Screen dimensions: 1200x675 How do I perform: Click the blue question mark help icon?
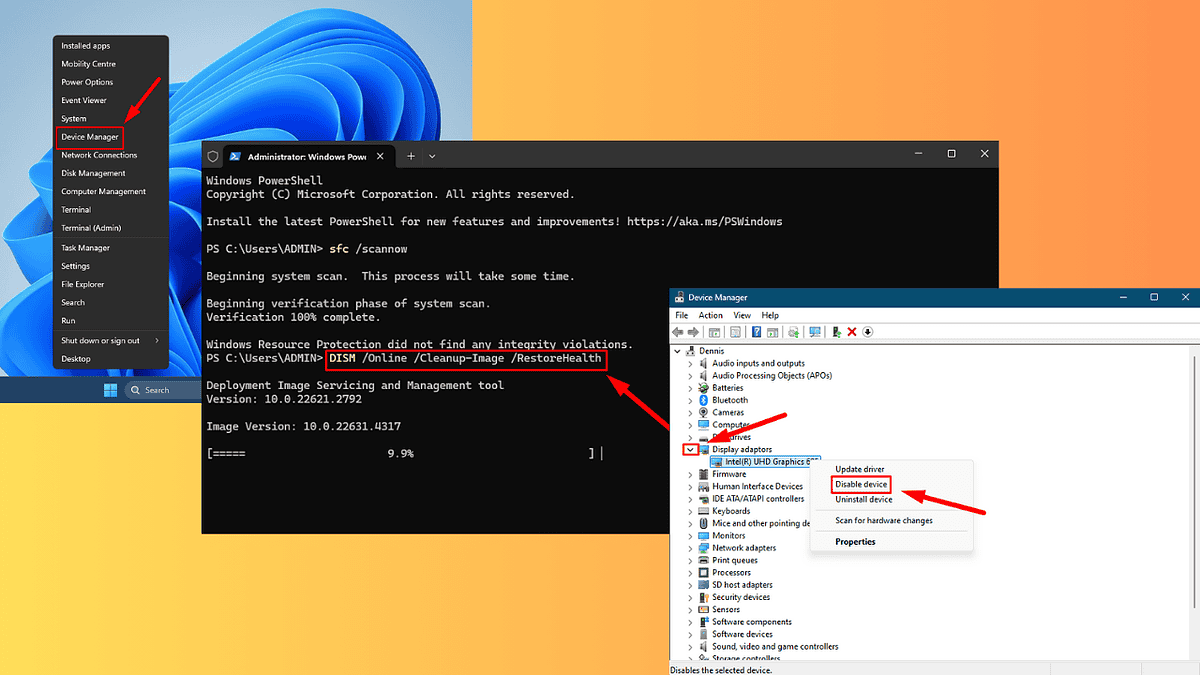[756, 332]
